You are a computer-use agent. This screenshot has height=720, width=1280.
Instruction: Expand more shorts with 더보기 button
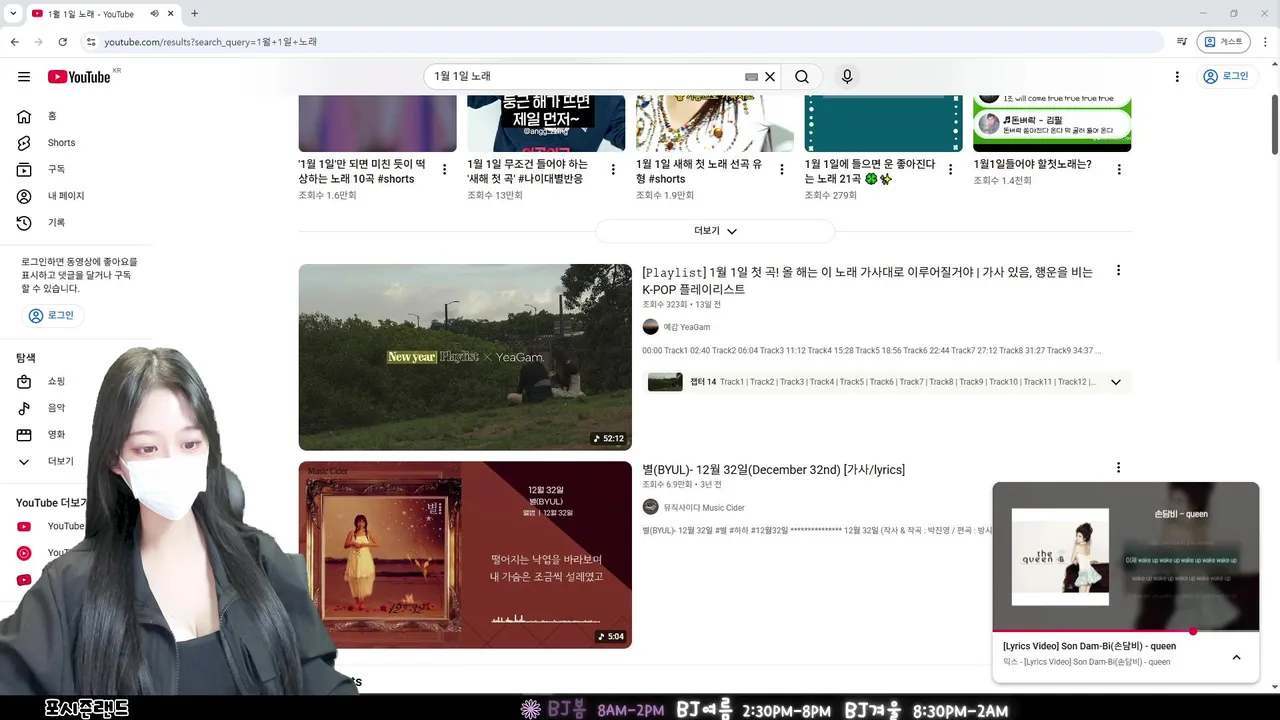coord(715,231)
